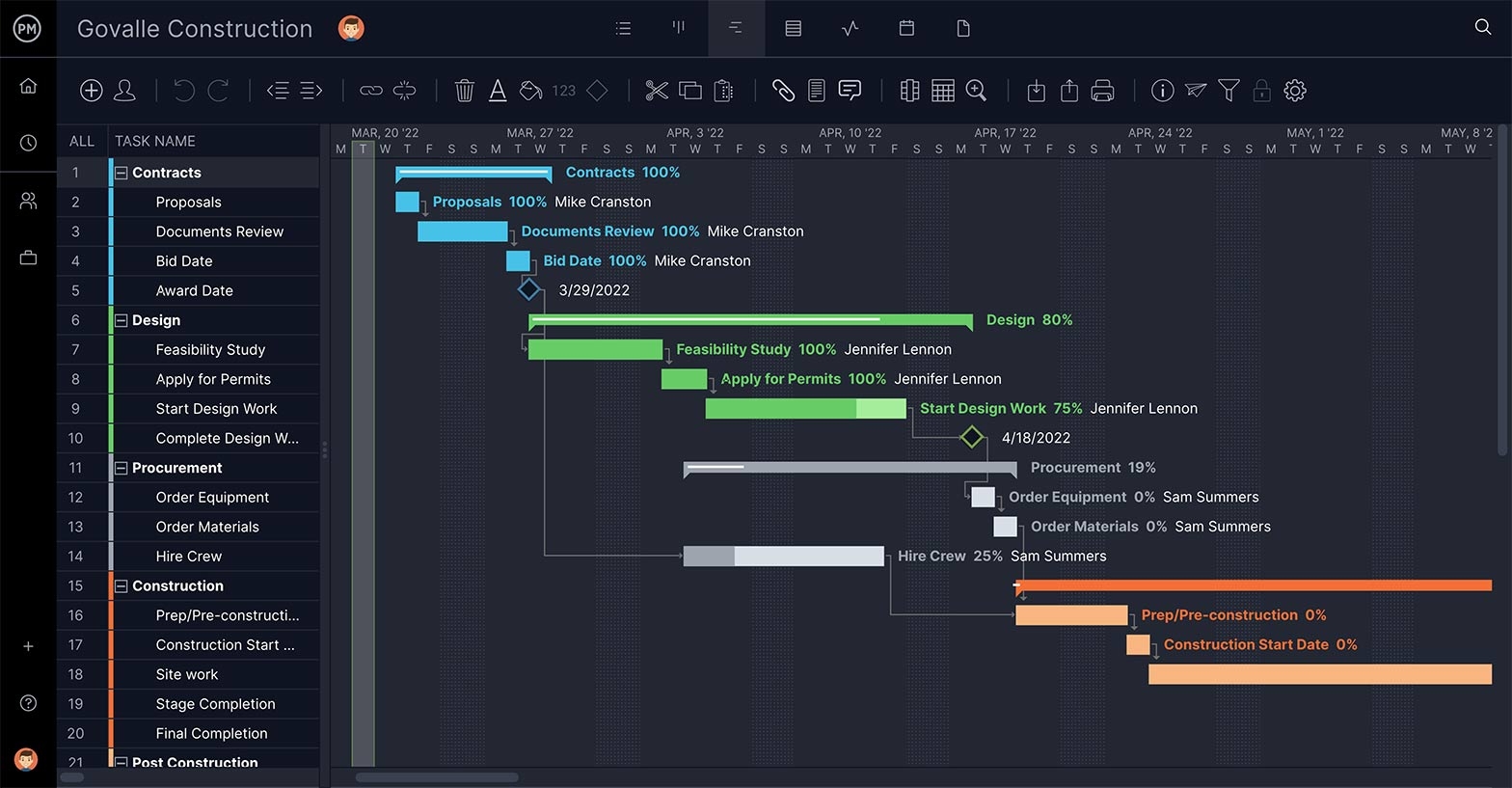Click the ALL column header
The width and height of the screenshot is (1512, 788).
click(x=82, y=142)
